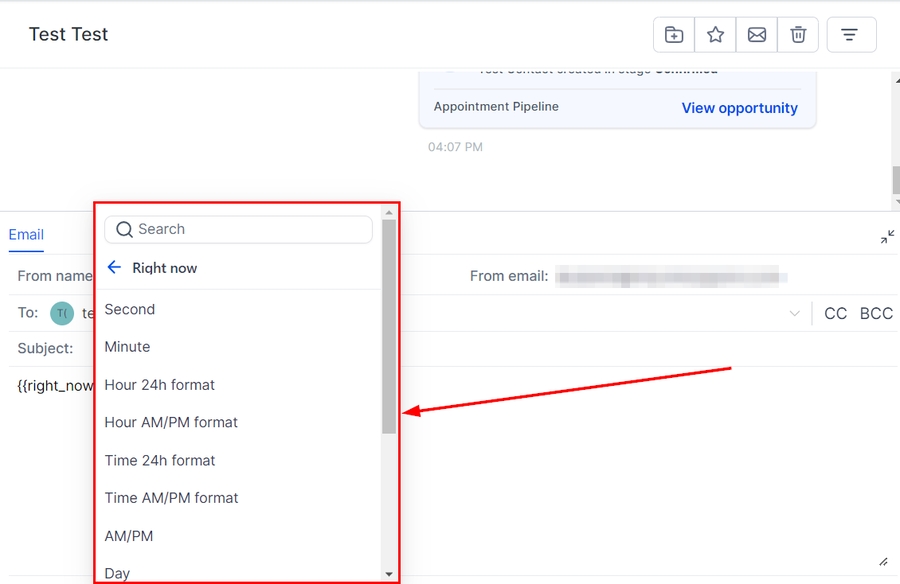Choose Hour 24h format option
900x584 pixels.
click(x=160, y=385)
